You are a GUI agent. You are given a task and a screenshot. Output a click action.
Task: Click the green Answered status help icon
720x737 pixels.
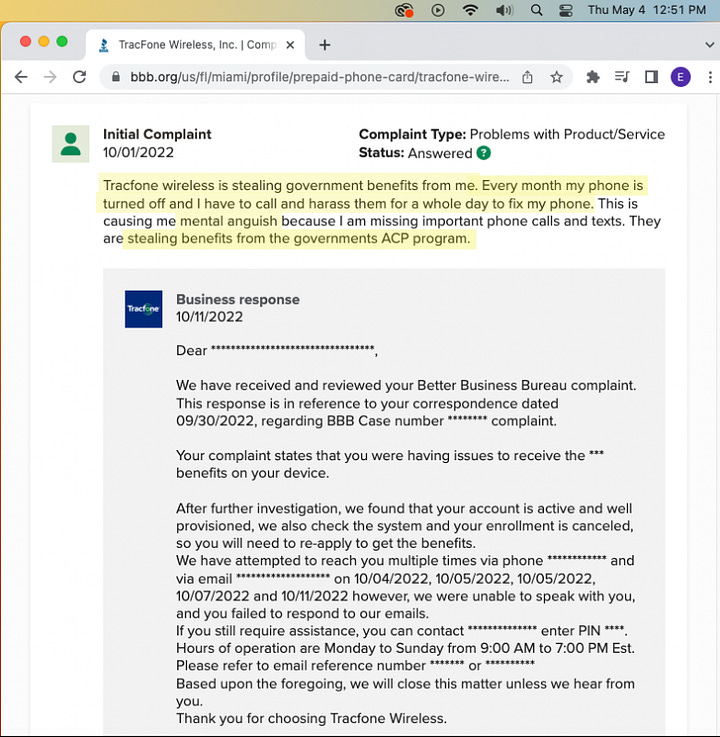coord(483,153)
